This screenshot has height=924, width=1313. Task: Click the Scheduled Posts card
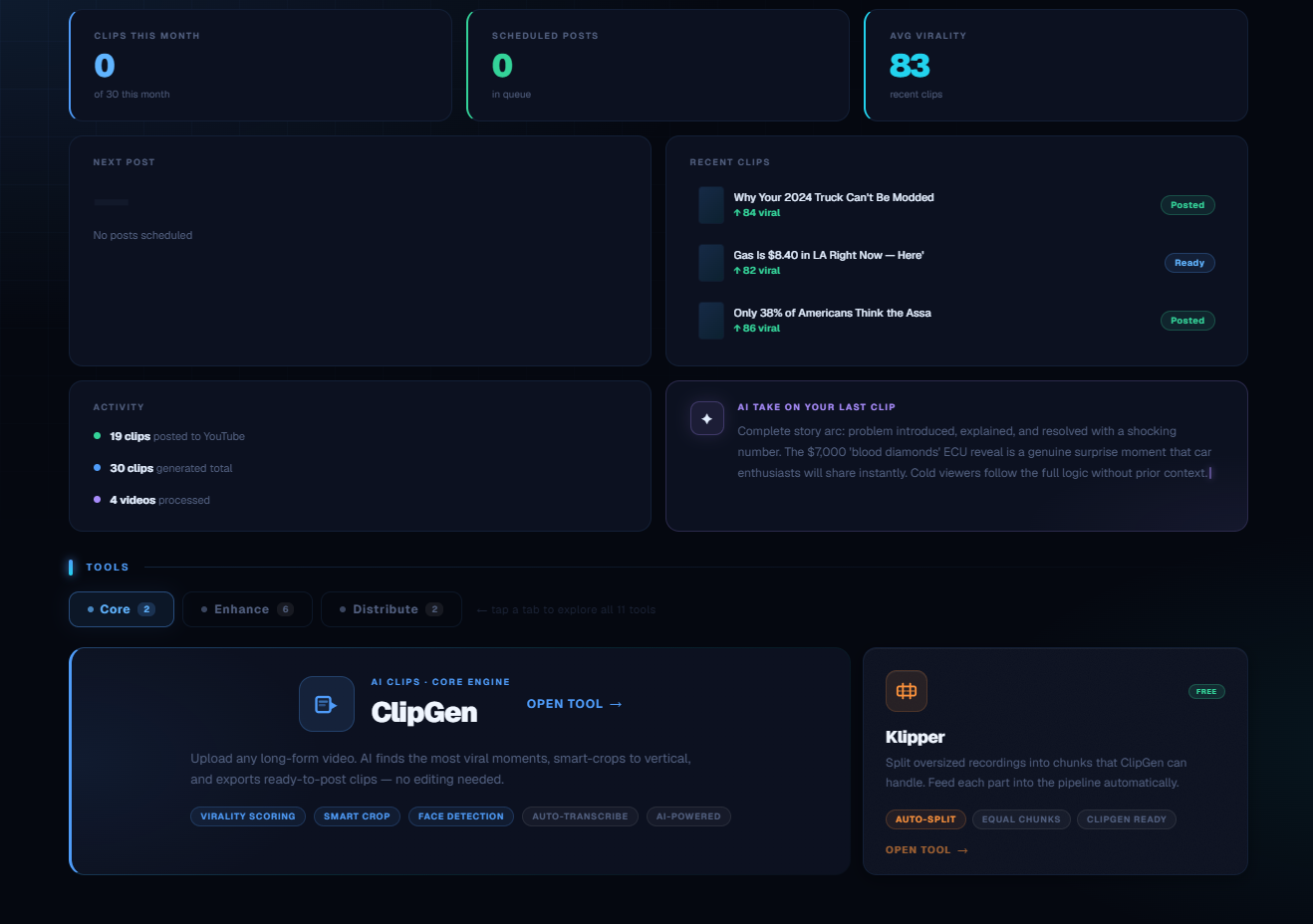click(x=657, y=65)
